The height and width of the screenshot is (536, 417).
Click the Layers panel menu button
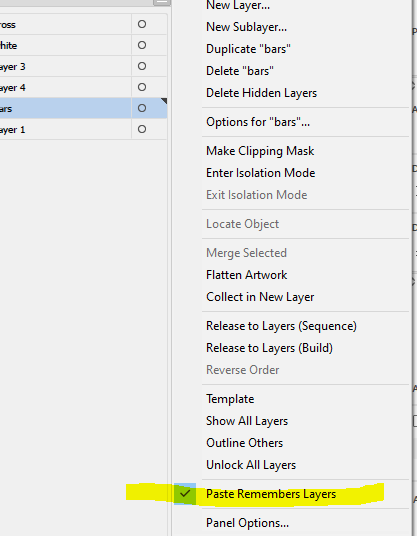pyautogui.click(x=162, y=2)
